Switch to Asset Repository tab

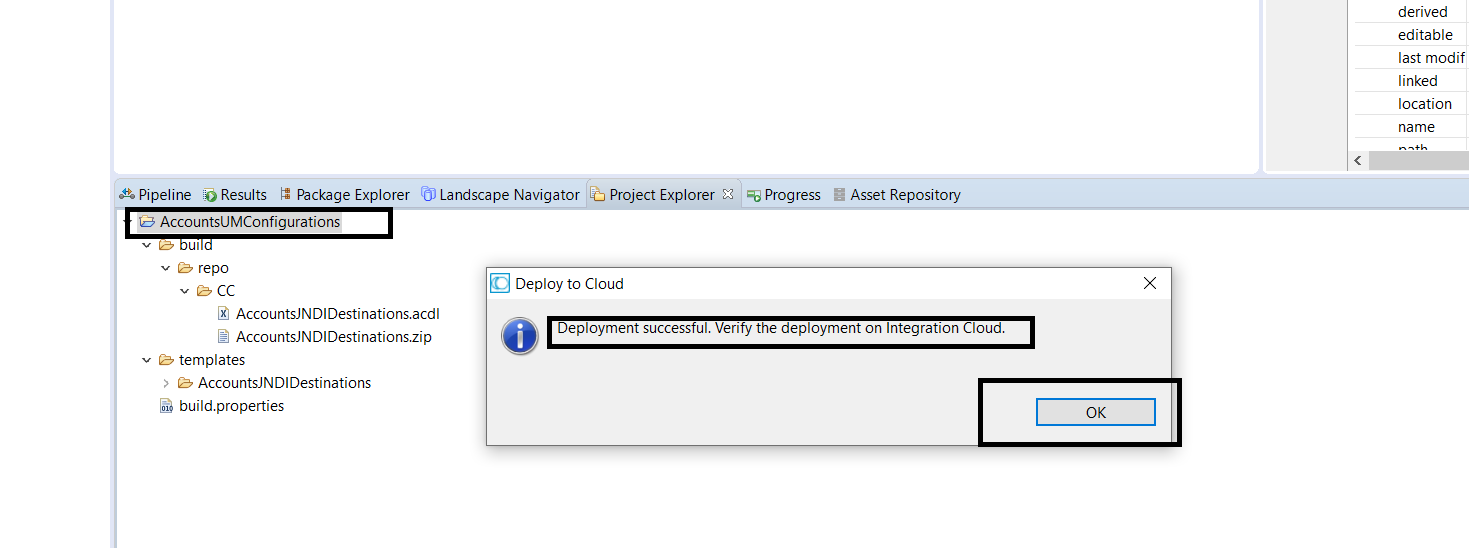click(897, 195)
